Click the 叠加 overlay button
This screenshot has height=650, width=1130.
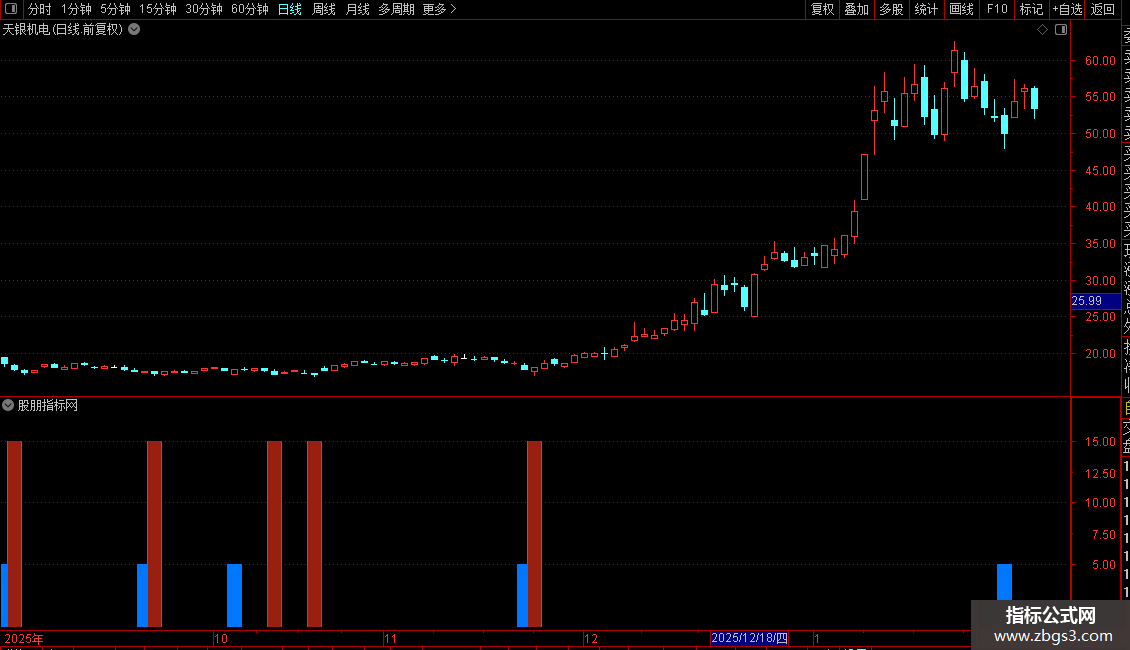point(857,9)
